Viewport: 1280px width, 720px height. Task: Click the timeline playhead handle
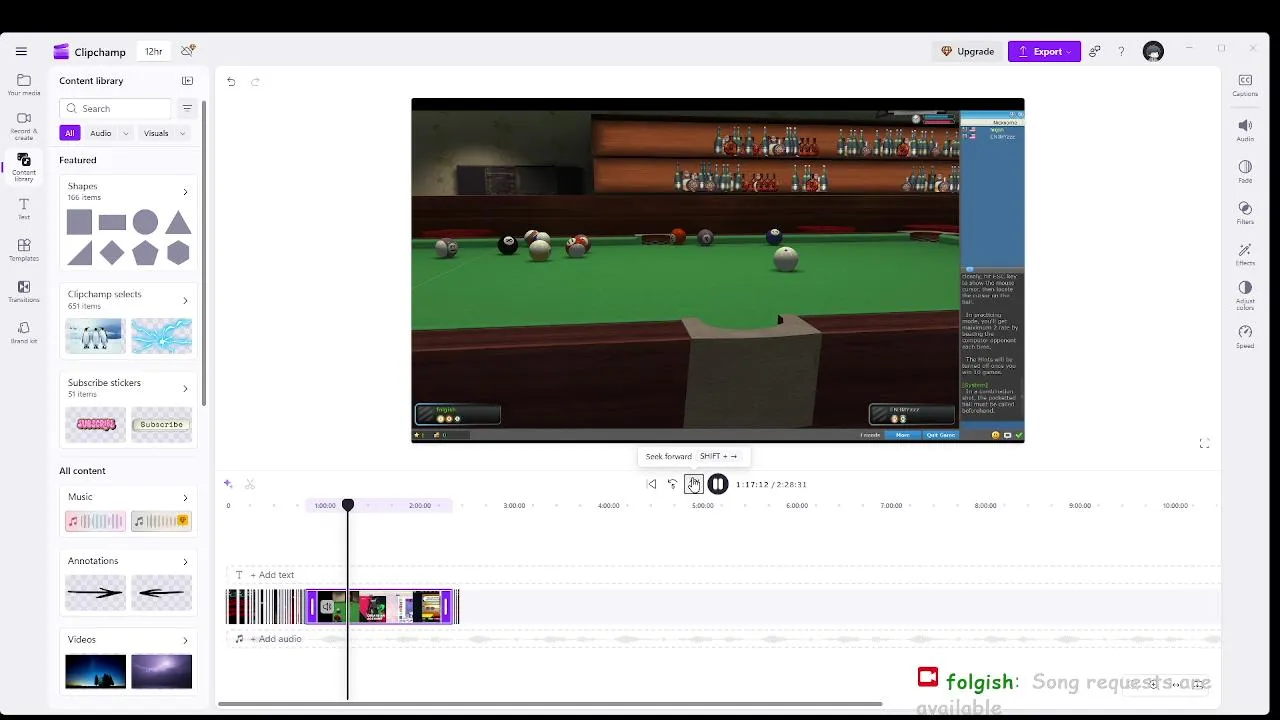(348, 505)
